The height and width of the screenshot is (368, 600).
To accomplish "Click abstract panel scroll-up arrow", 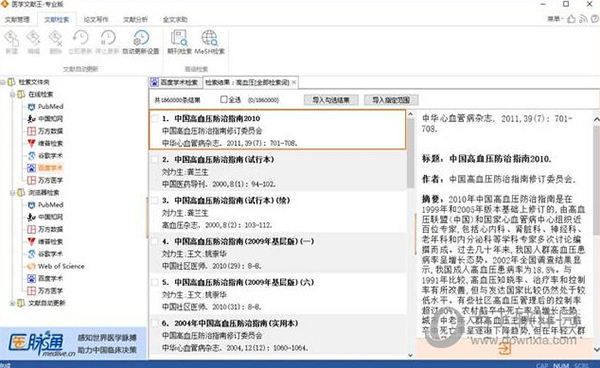I will [x=596, y=120].
